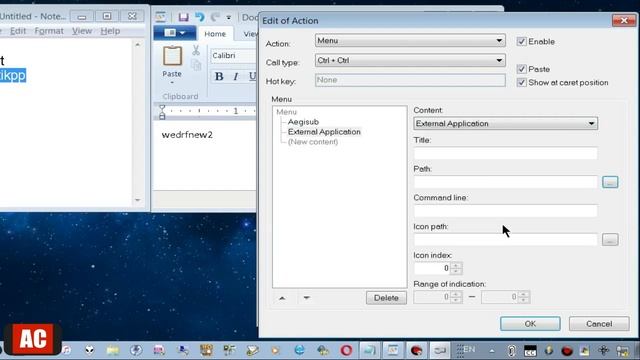This screenshot has height=360, width=640.
Task: Open the Format menu in Notepad
Action: point(49,31)
